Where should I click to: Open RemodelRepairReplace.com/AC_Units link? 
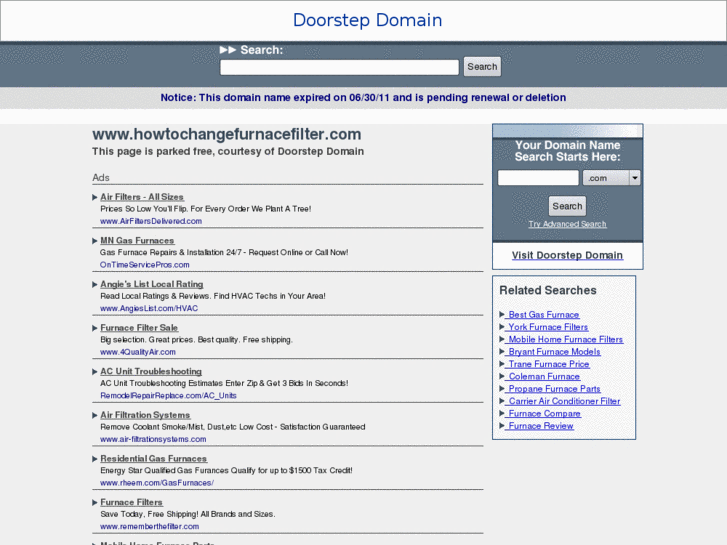[x=168, y=396]
